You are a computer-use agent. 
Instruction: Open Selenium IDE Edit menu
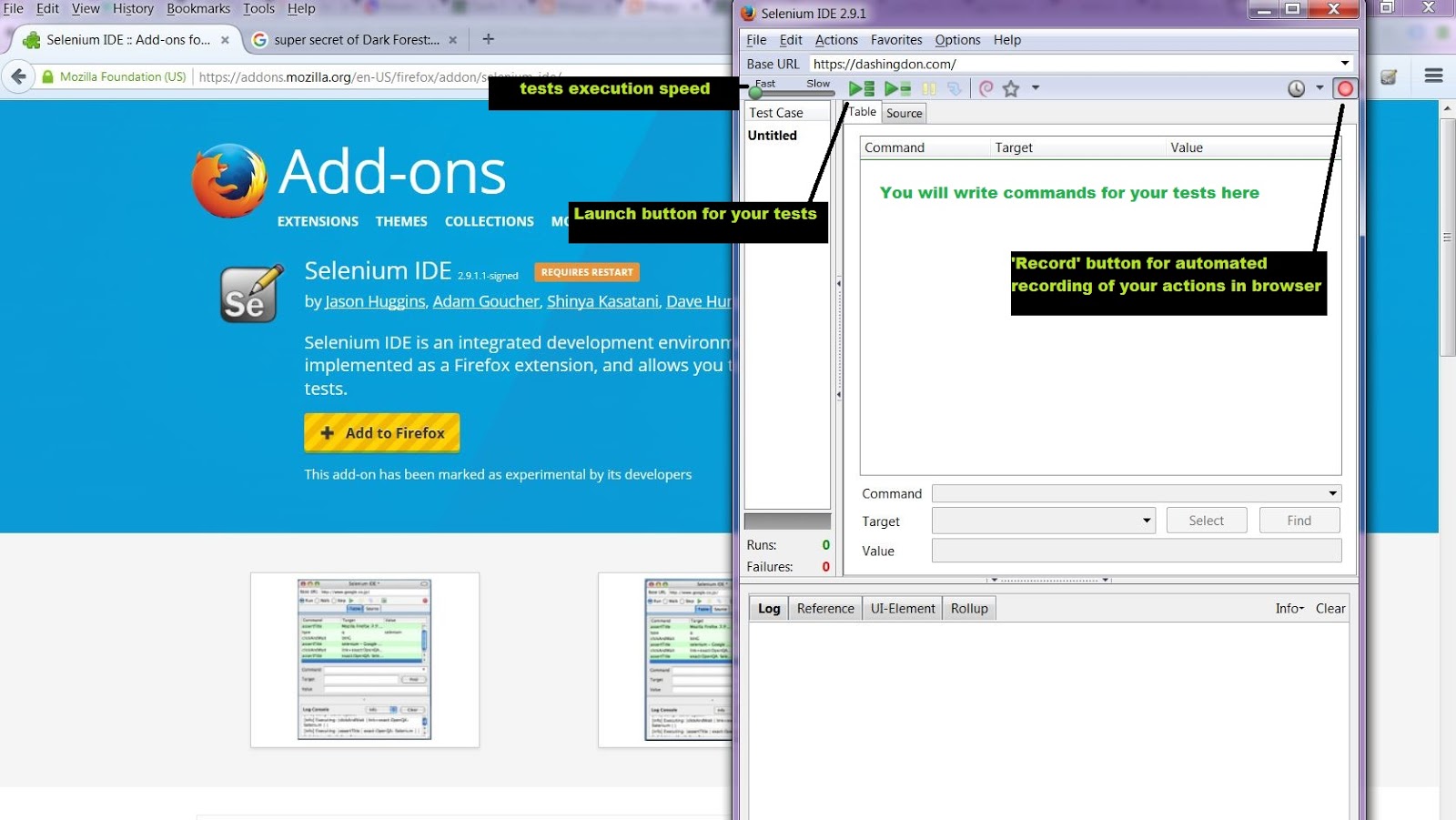coord(791,40)
